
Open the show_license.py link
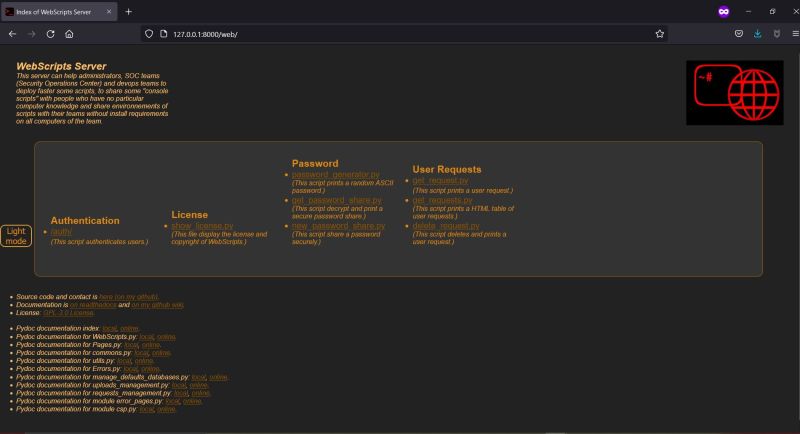(x=202, y=225)
